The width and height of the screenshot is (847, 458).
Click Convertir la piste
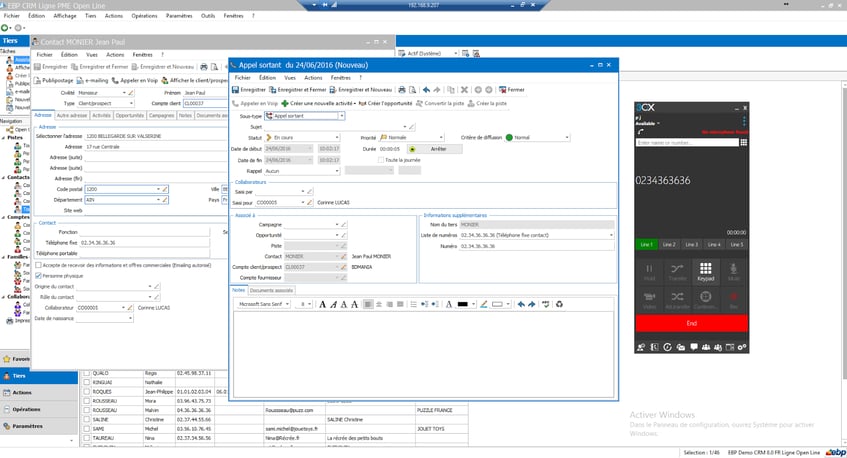click(x=440, y=103)
